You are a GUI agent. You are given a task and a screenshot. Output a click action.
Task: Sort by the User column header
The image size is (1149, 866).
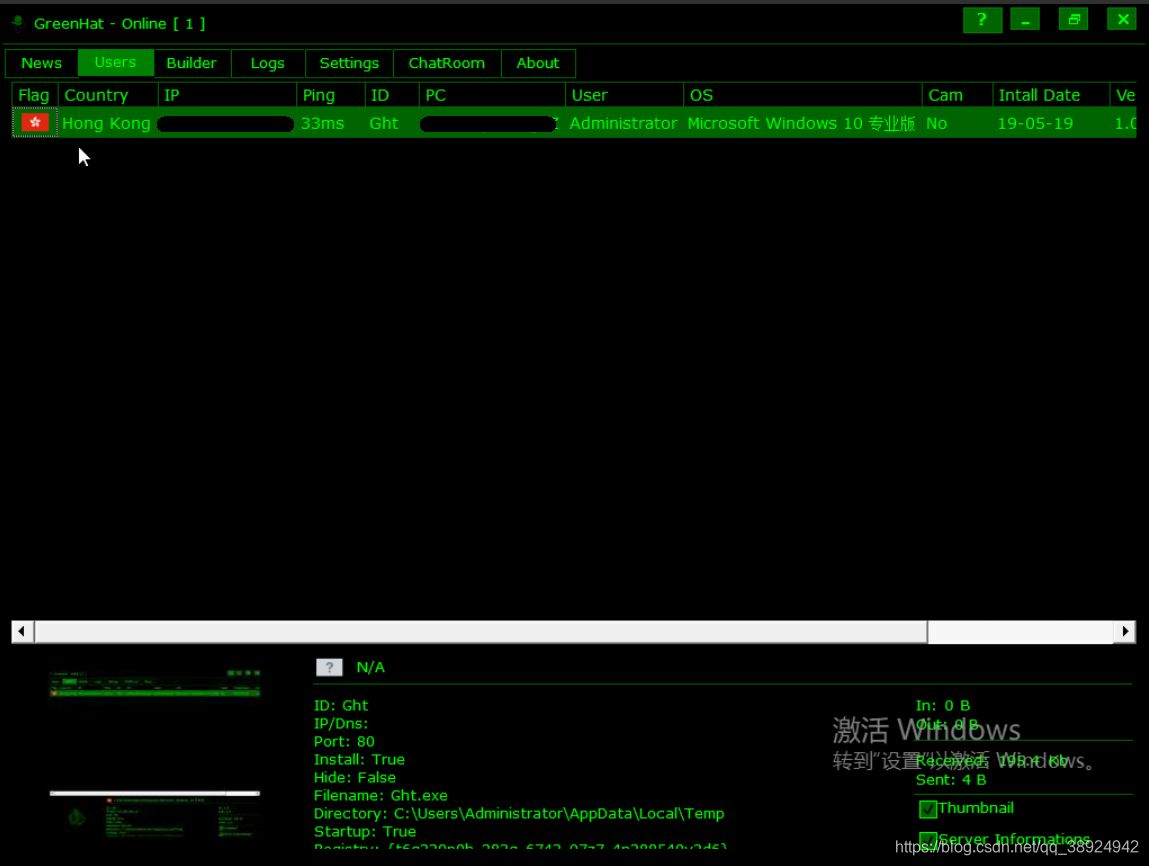[624, 95]
